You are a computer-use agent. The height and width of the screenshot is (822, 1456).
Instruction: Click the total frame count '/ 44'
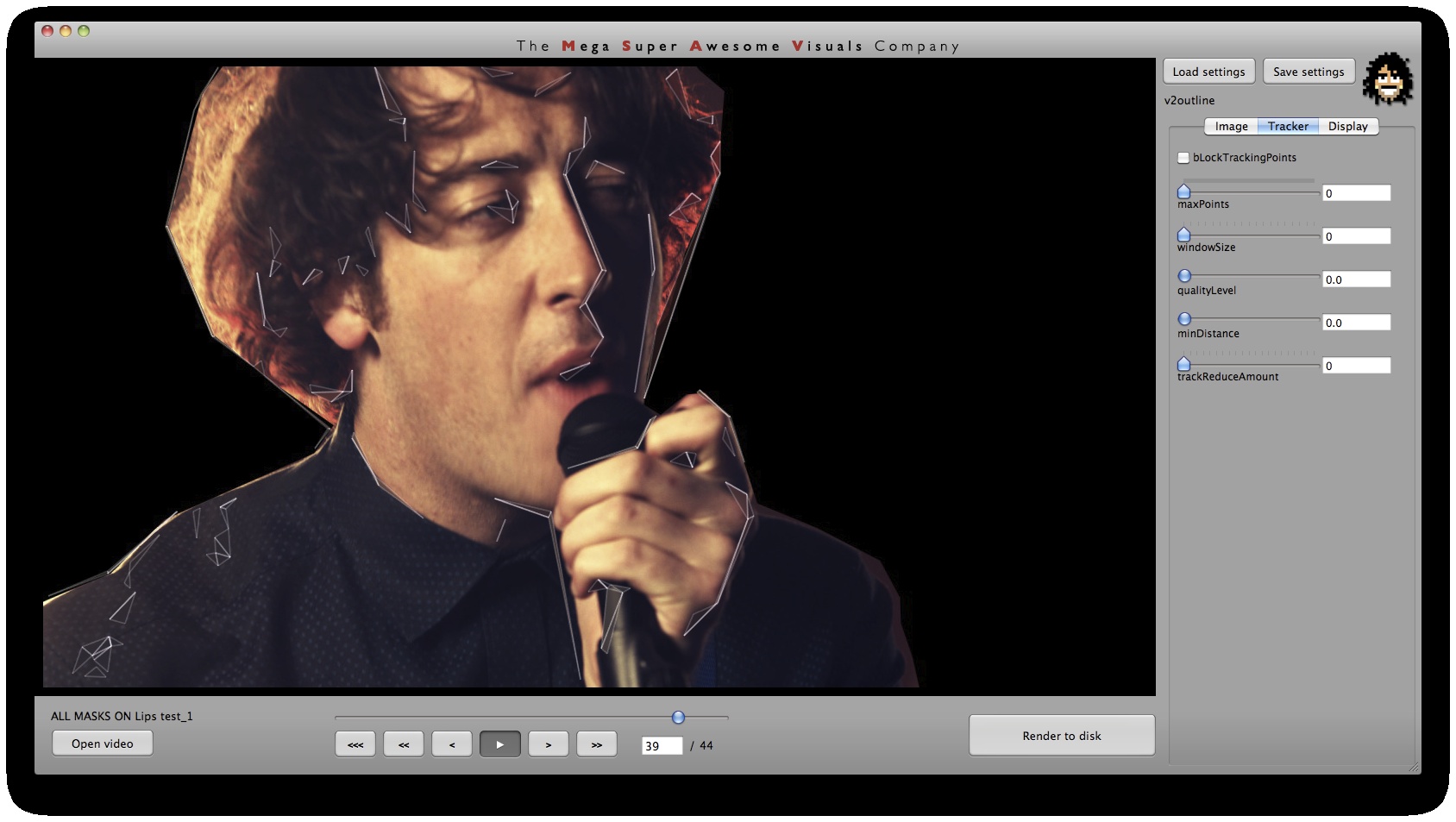tap(702, 746)
